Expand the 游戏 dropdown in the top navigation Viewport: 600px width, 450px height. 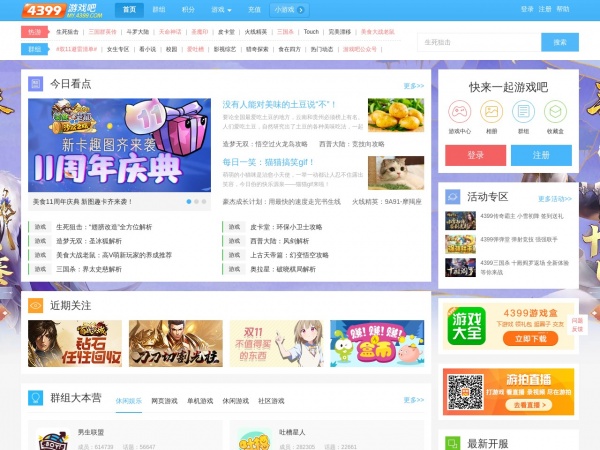[221, 10]
